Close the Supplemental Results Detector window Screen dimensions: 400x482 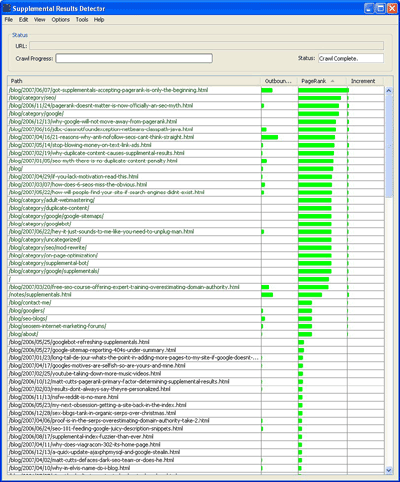click(392, 8)
